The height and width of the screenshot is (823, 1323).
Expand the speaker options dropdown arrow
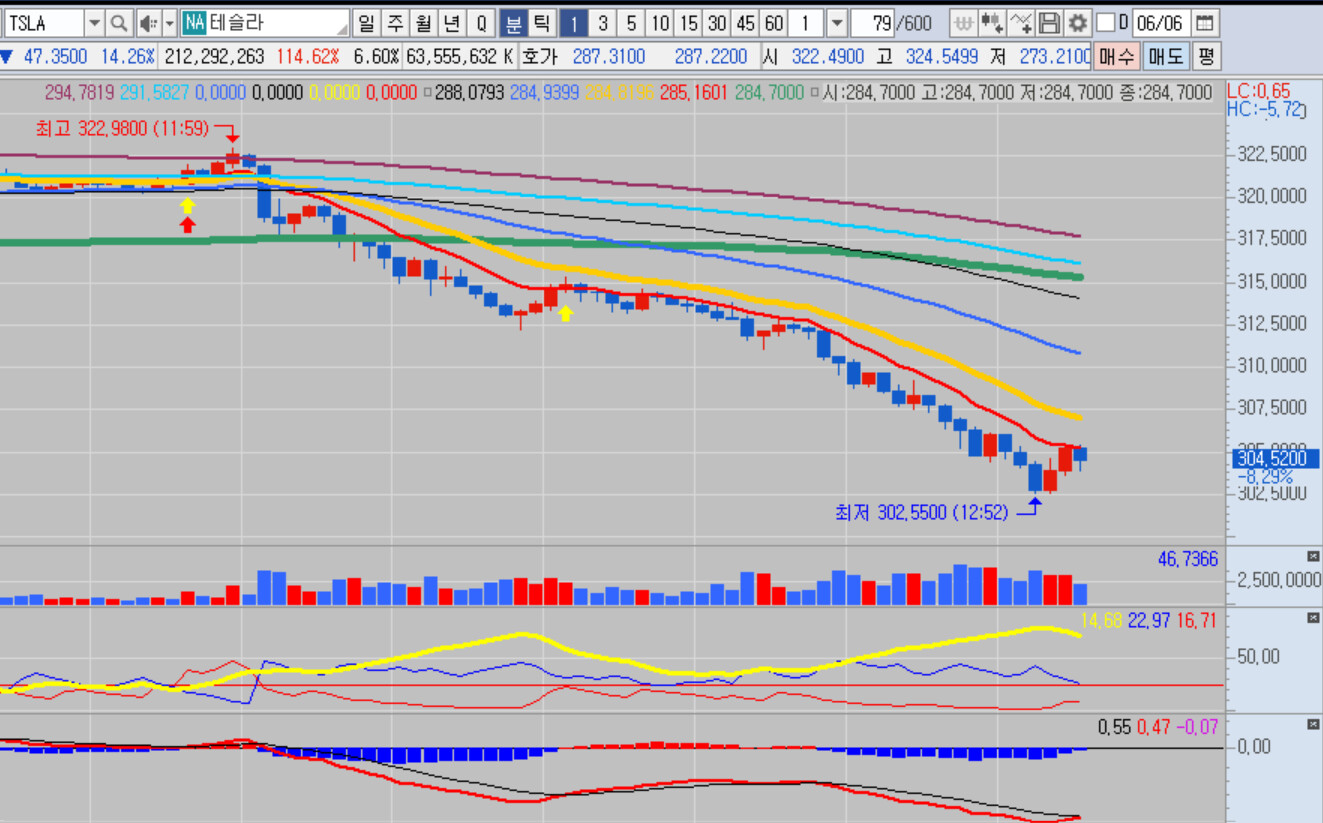pos(169,23)
